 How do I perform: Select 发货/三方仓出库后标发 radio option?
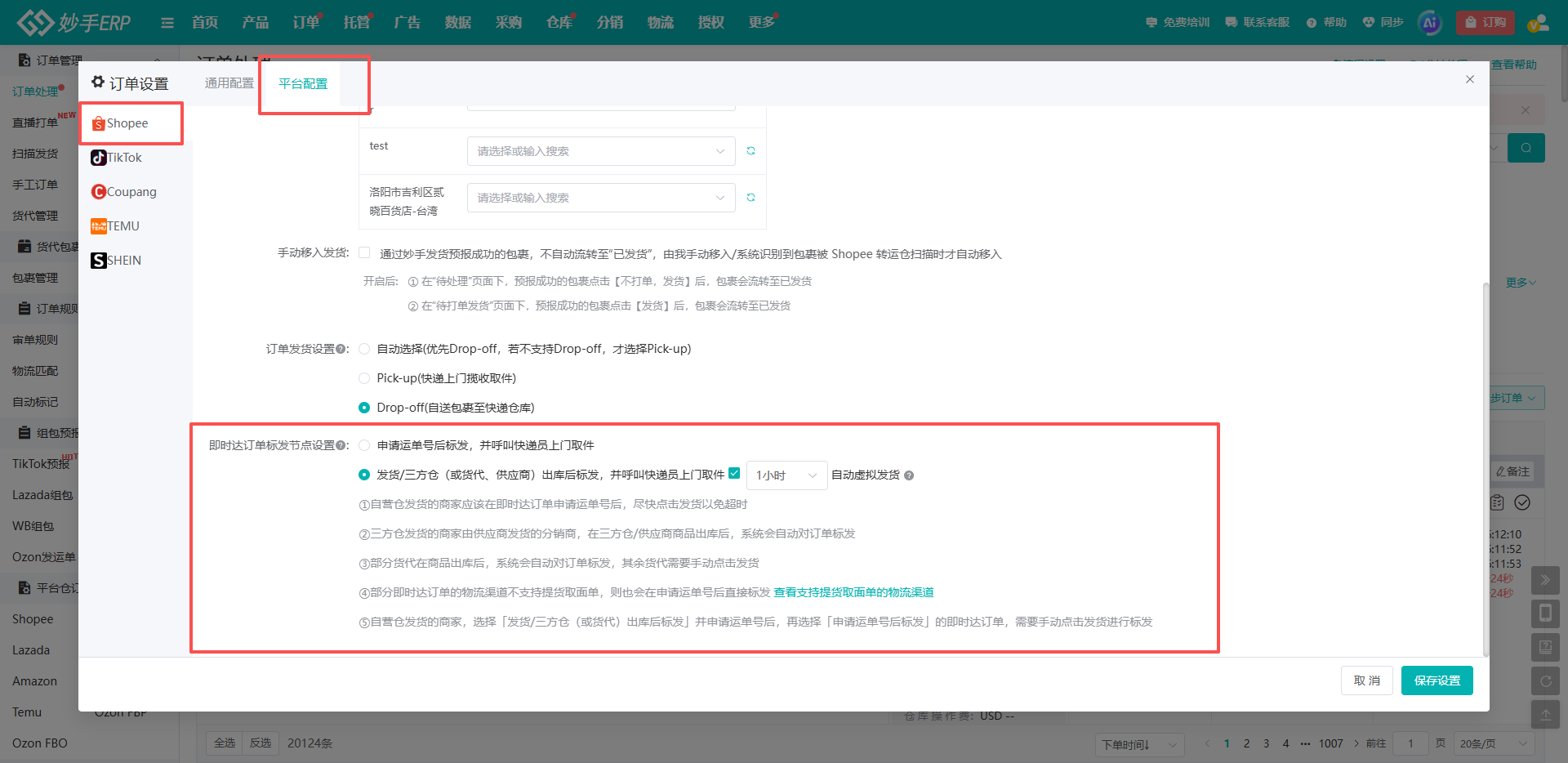pyautogui.click(x=364, y=475)
